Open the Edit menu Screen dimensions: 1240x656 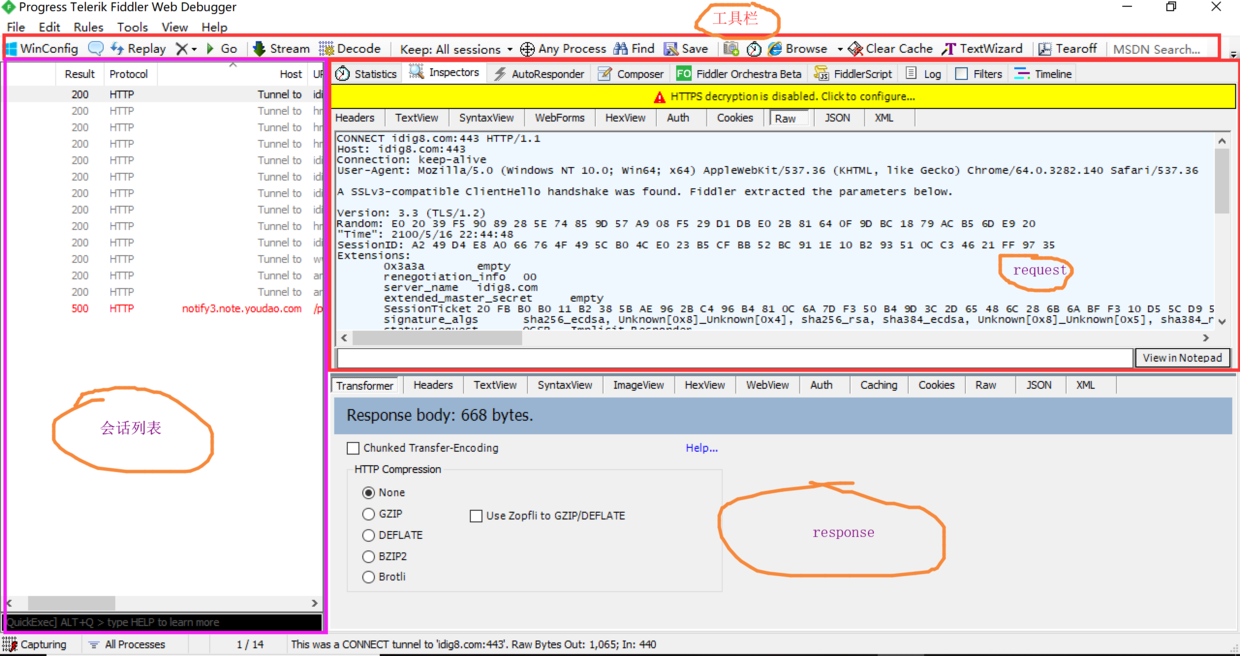(x=49, y=27)
